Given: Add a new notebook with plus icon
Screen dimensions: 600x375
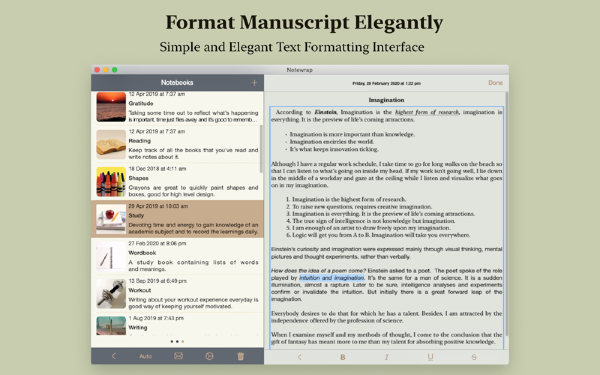Looking at the screenshot, I should (254, 83).
